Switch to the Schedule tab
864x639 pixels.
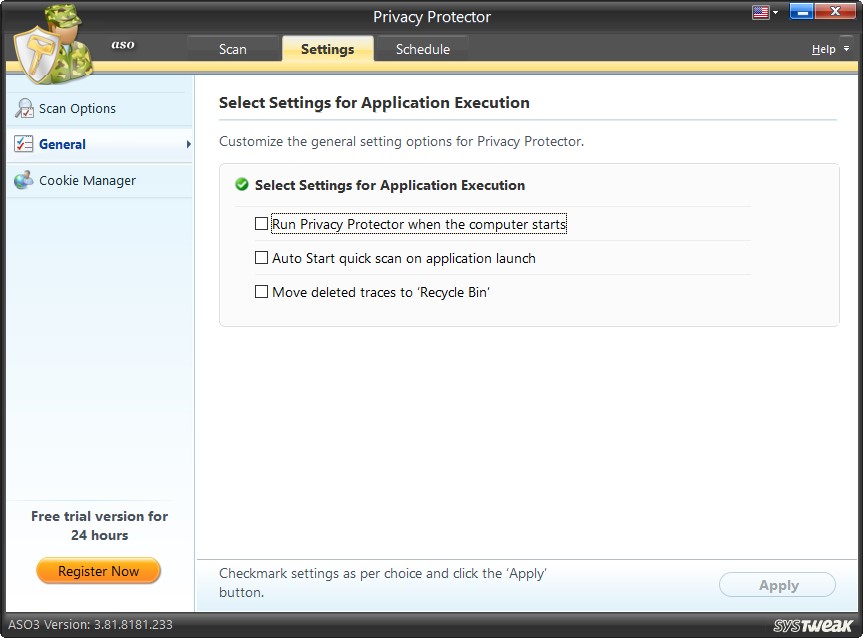(422, 48)
